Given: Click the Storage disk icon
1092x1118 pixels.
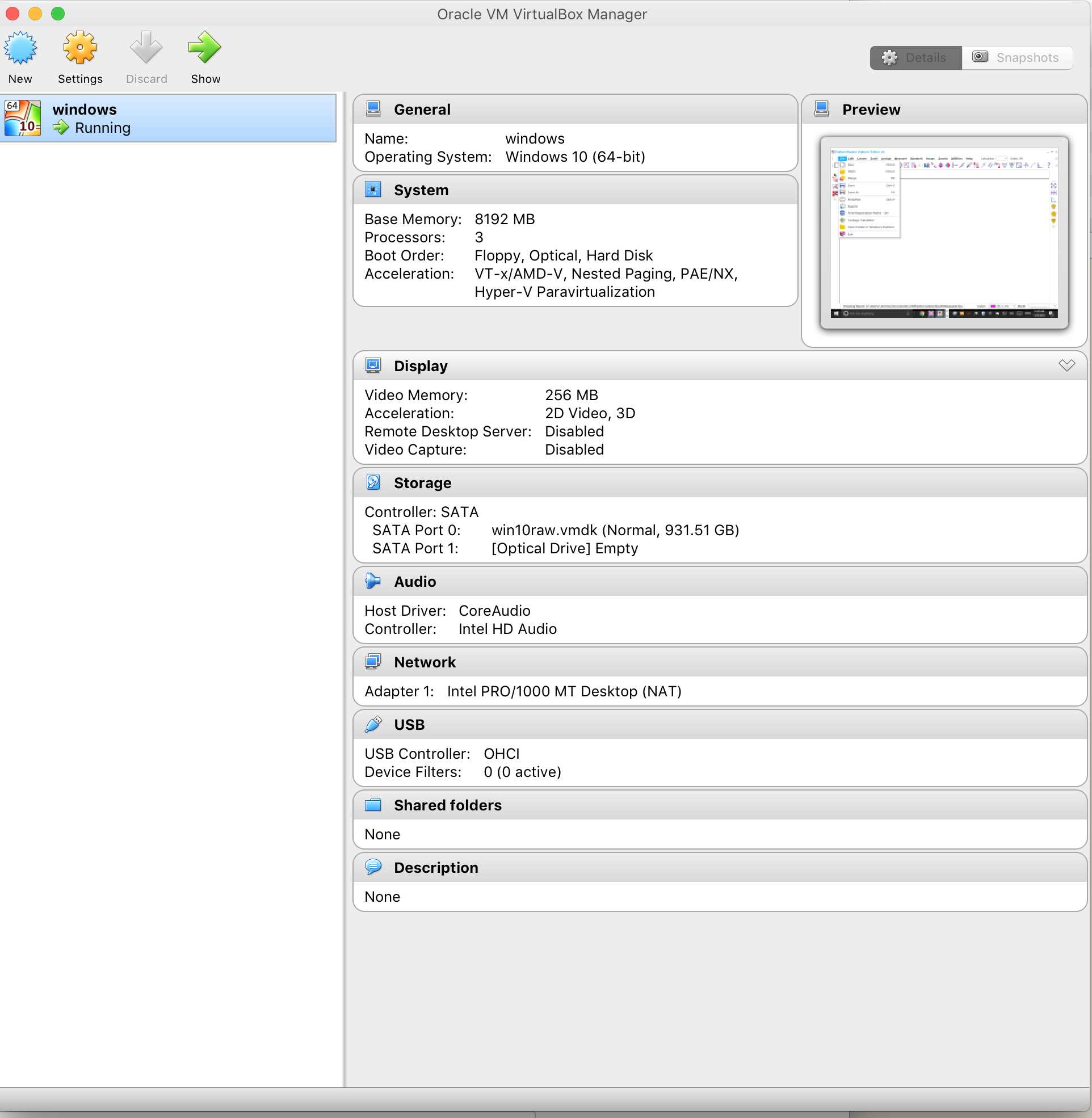Looking at the screenshot, I should coord(373,483).
